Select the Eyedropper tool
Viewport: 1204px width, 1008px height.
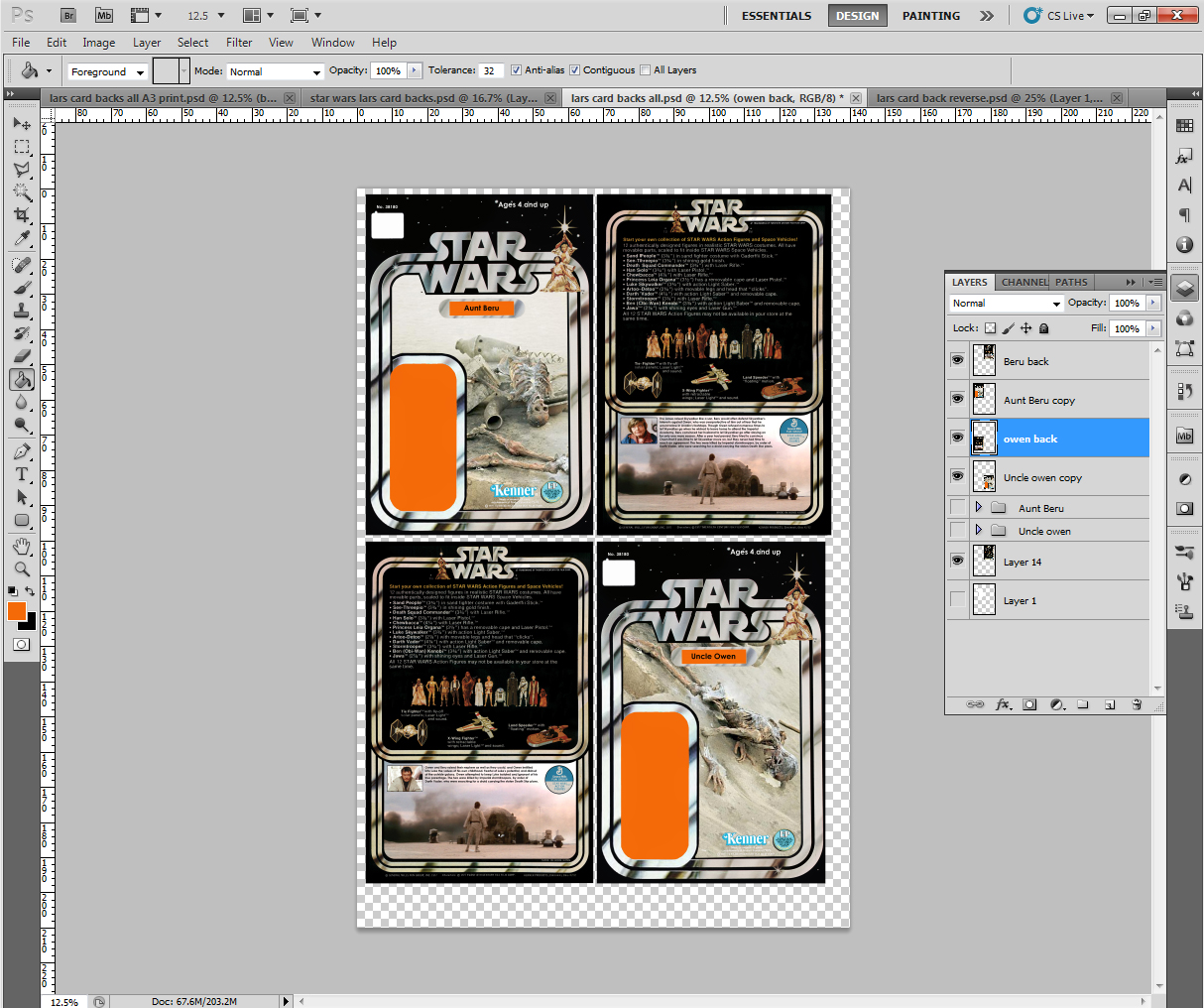[22, 239]
